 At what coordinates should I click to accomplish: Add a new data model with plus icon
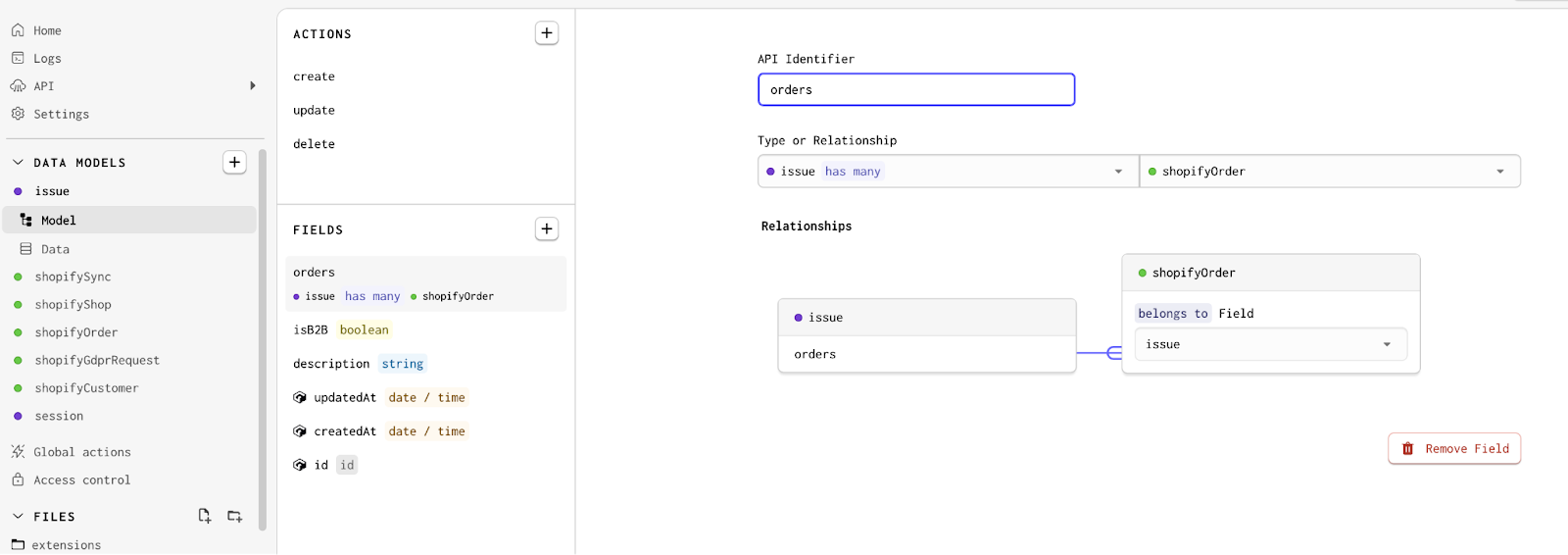[234, 162]
